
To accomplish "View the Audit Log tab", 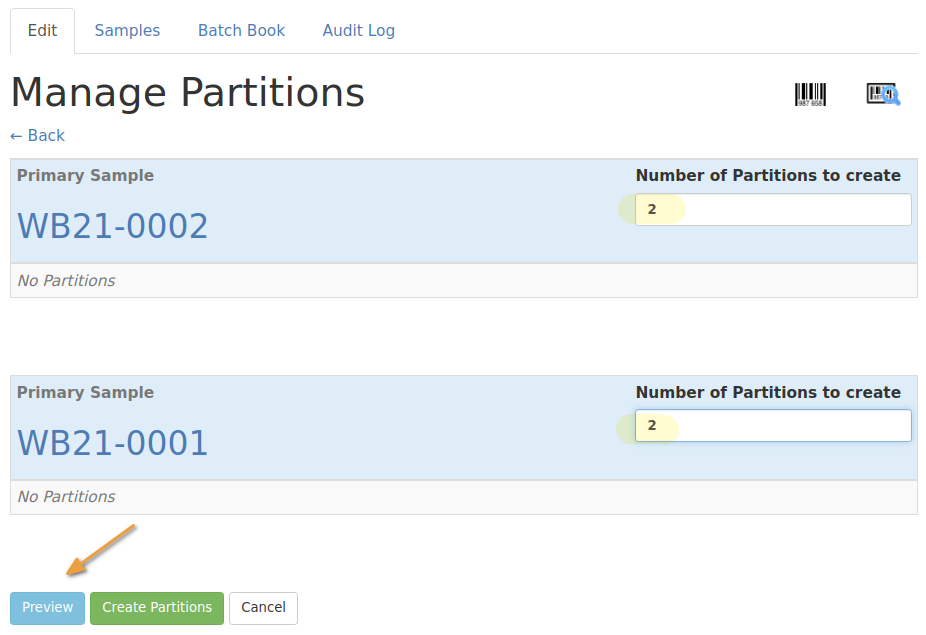I will (358, 30).
